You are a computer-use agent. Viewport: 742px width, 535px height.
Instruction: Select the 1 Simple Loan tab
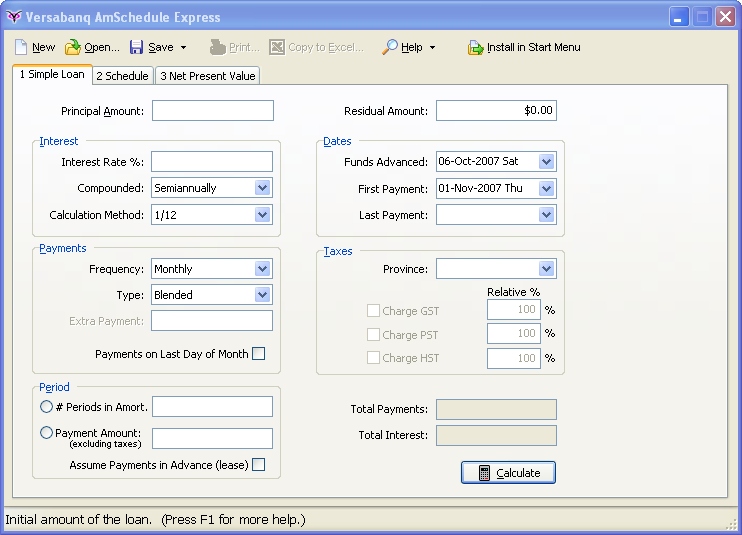pos(52,74)
